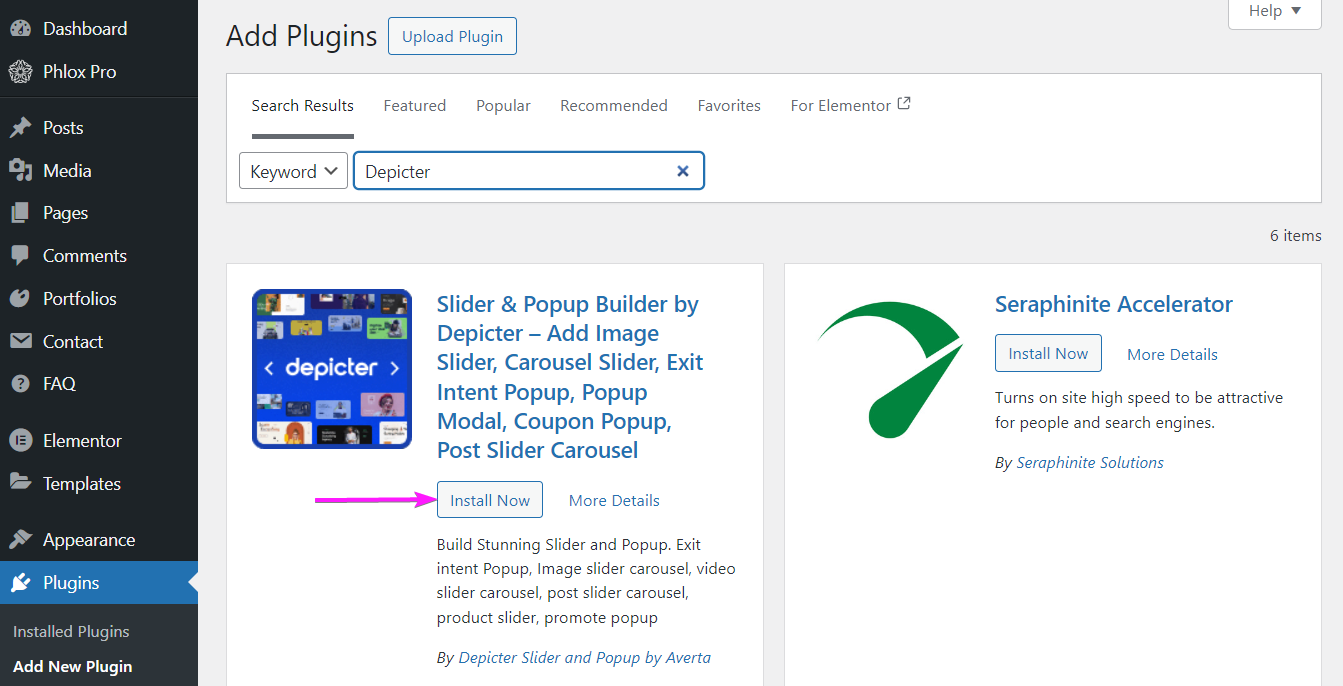Image resolution: width=1343 pixels, height=686 pixels.
Task: Click the Plugins plug icon
Action: [20, 583]
